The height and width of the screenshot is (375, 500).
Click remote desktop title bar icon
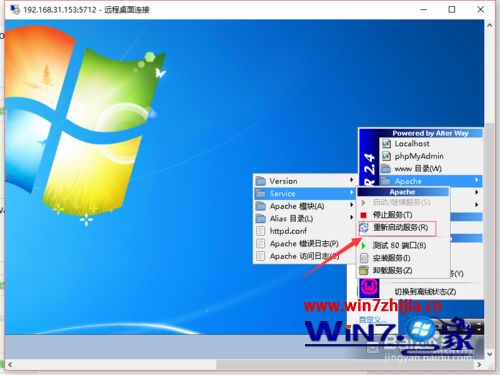15,9
